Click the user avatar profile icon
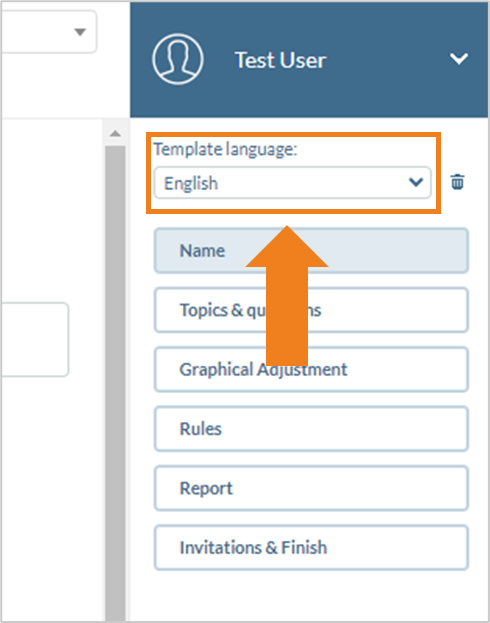 click(x=178, y=59)
